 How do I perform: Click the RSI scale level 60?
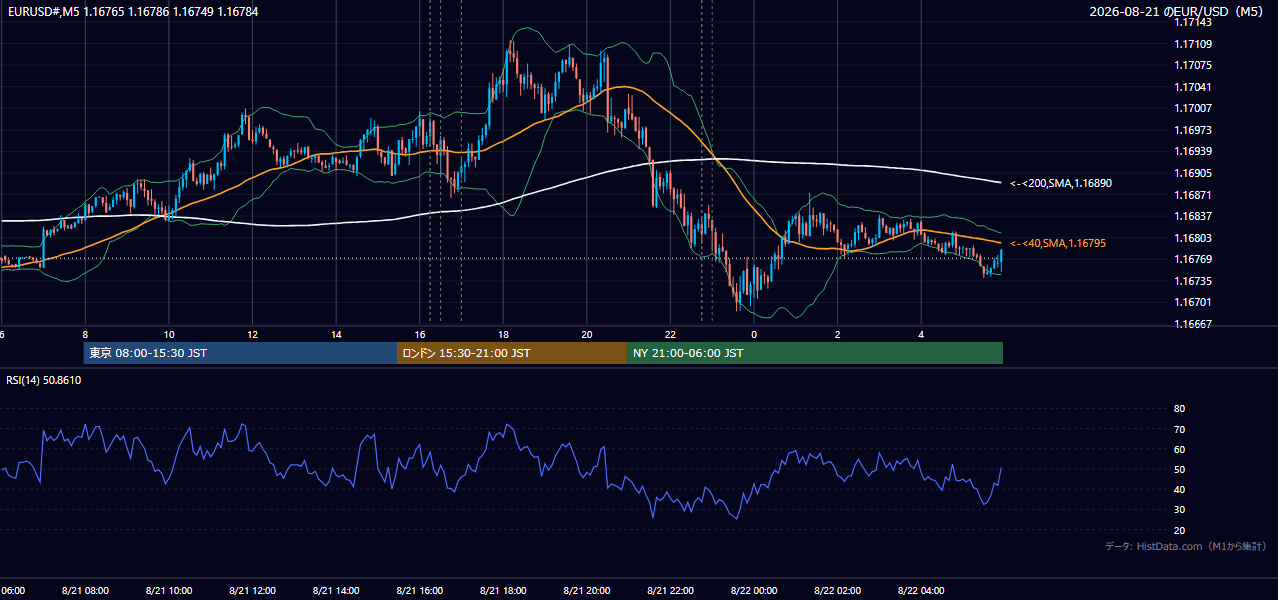1179,449
